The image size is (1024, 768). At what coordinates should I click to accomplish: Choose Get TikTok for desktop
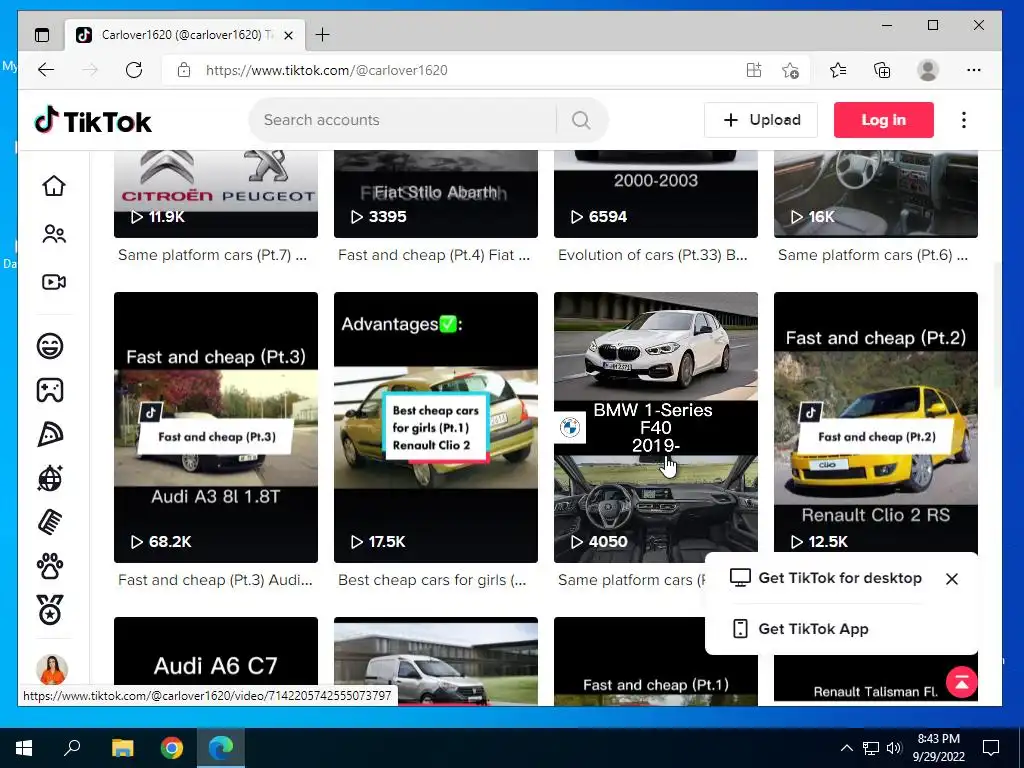826,578
